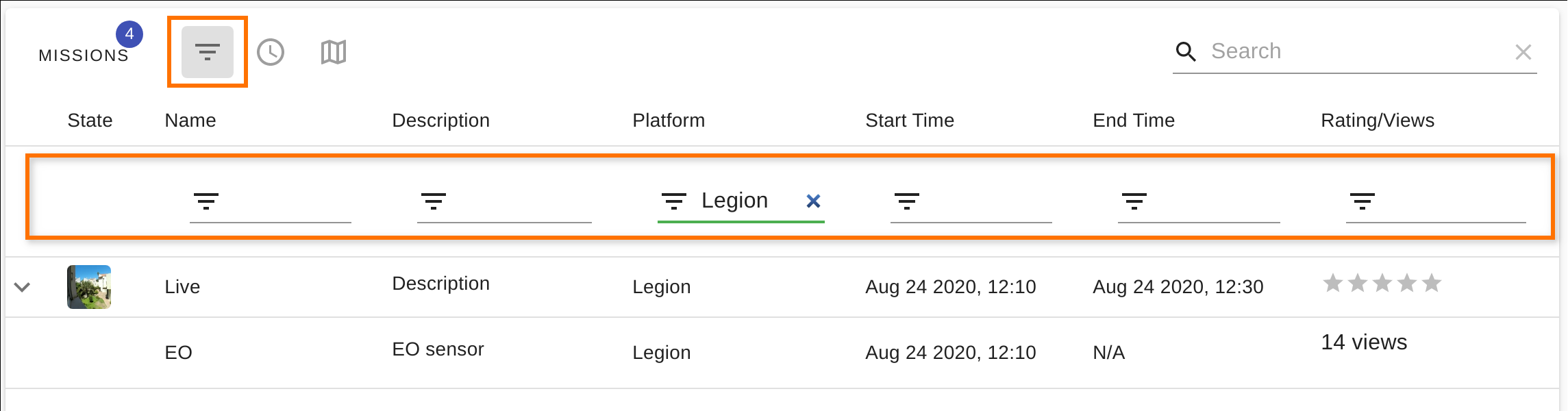
Task: Click the Name column filter icon
Action: pos(206,201)
